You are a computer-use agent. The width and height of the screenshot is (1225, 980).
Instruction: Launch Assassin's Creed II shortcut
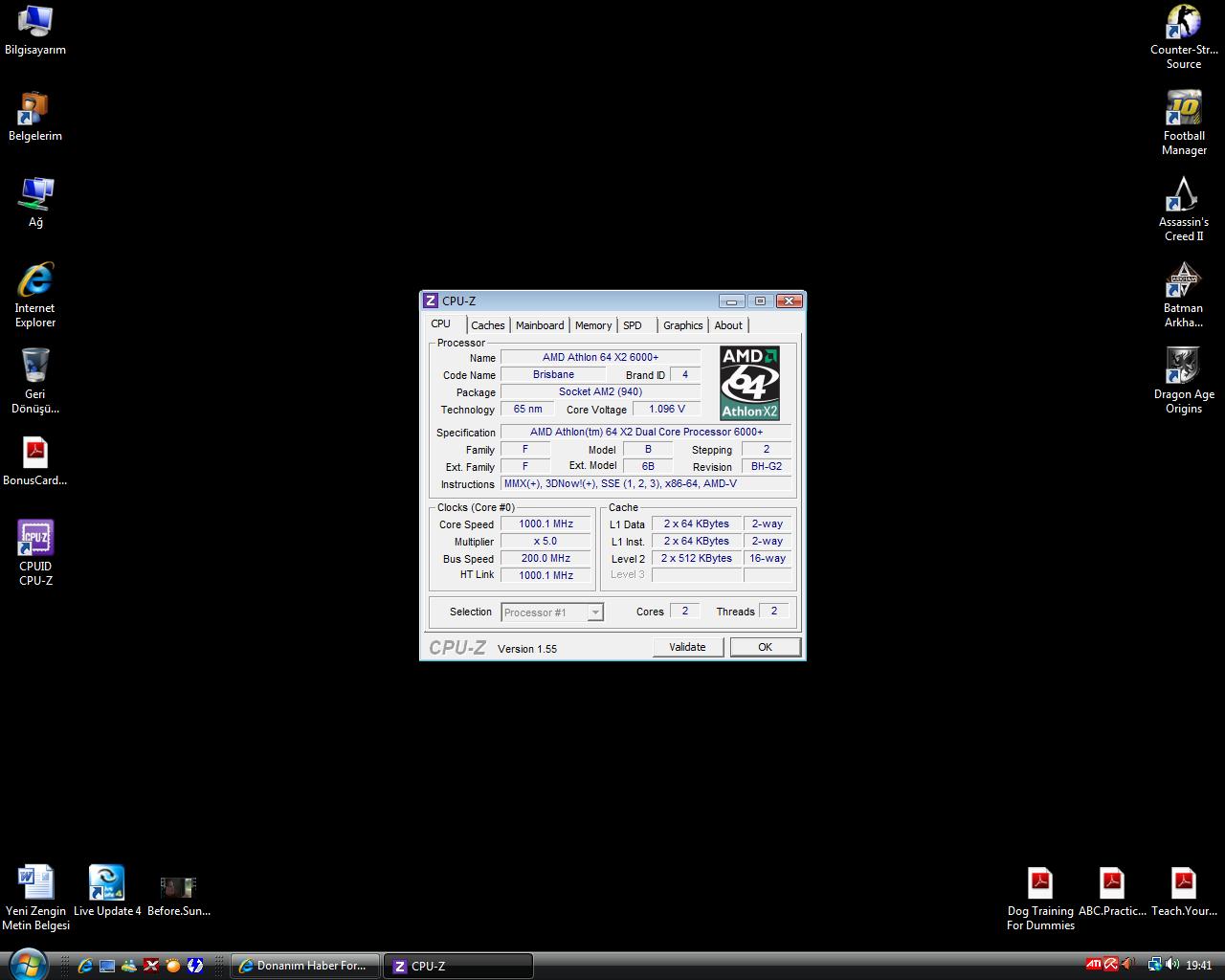point(1184,210)
